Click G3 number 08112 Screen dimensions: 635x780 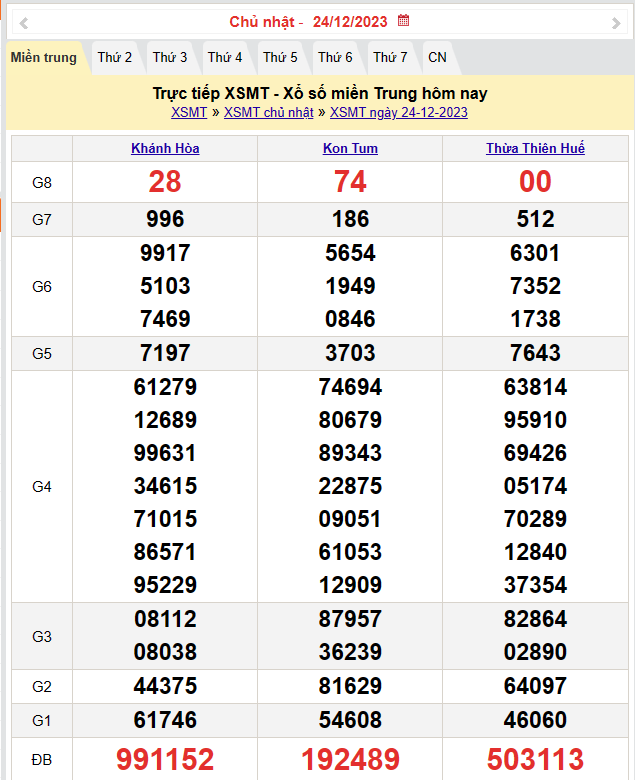165,619
